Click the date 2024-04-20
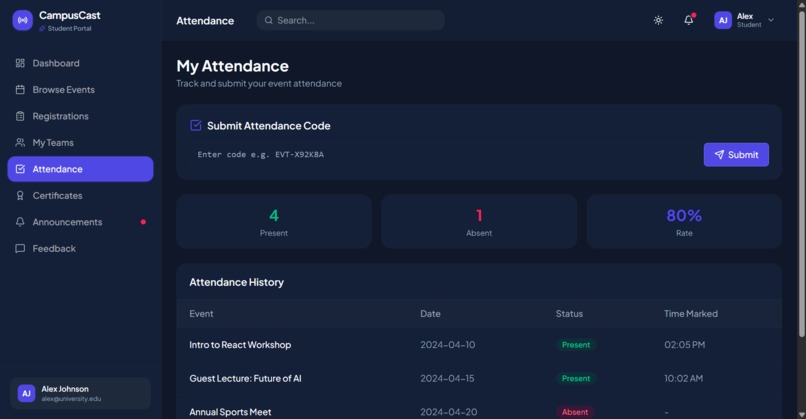Image resolution: width=806 pixels, height=419 pixels. coord(449,412)
